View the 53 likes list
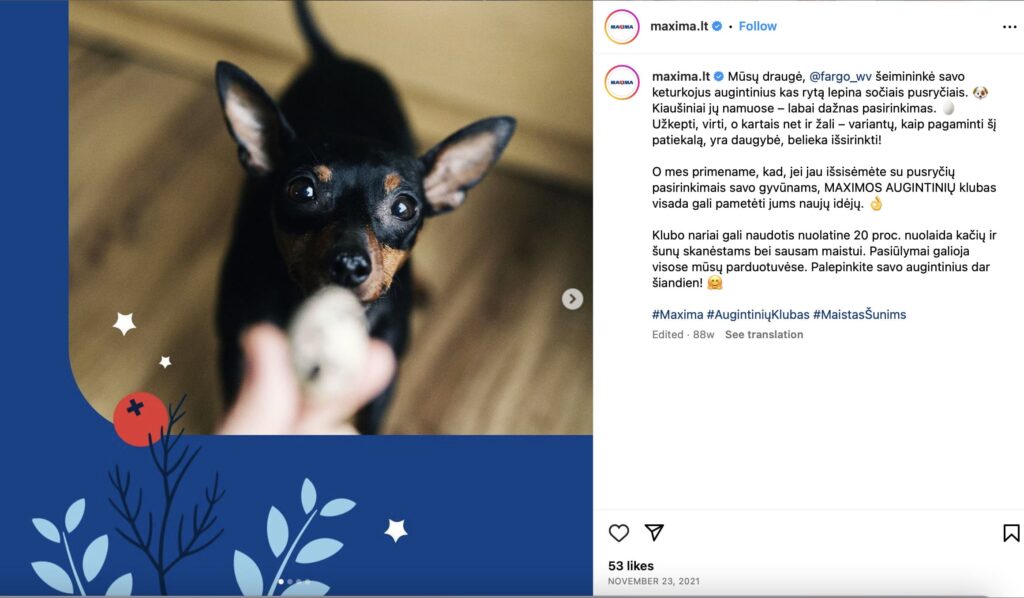The width and height of the screenshot is (1024, 598). tap(631, 565)
